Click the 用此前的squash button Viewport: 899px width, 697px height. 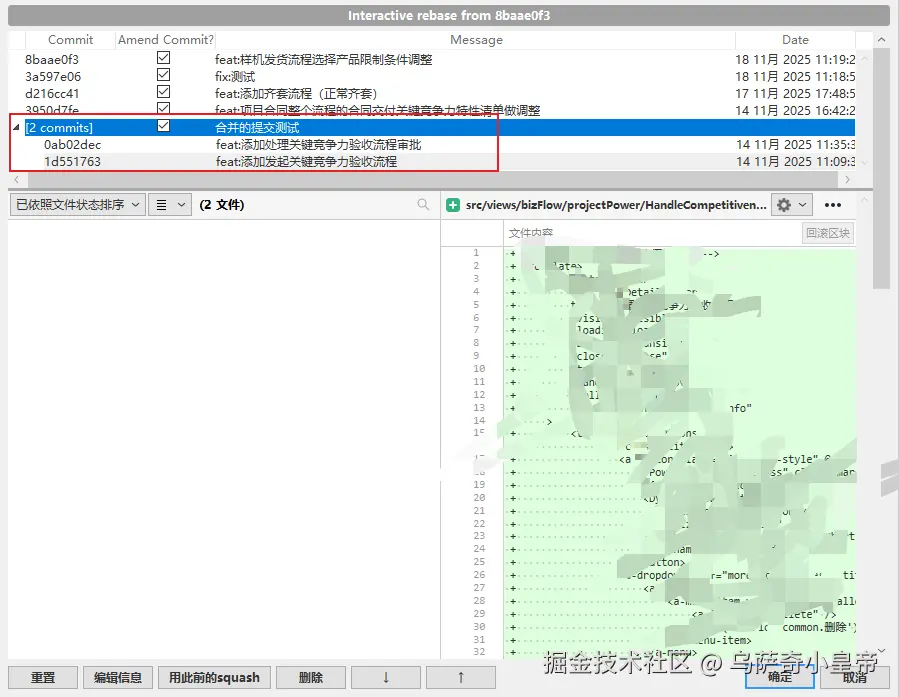click(214, 677)
